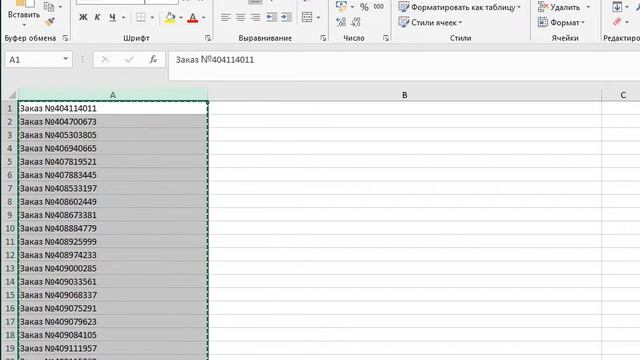
Task: Open Стили ячеек menu
Action: [x=431, y=22]
